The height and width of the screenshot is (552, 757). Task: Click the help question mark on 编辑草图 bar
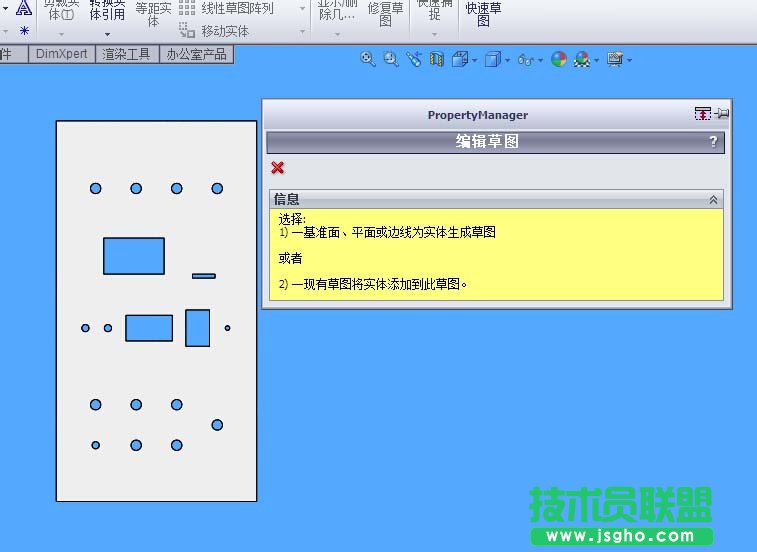(x=713, y=142)
